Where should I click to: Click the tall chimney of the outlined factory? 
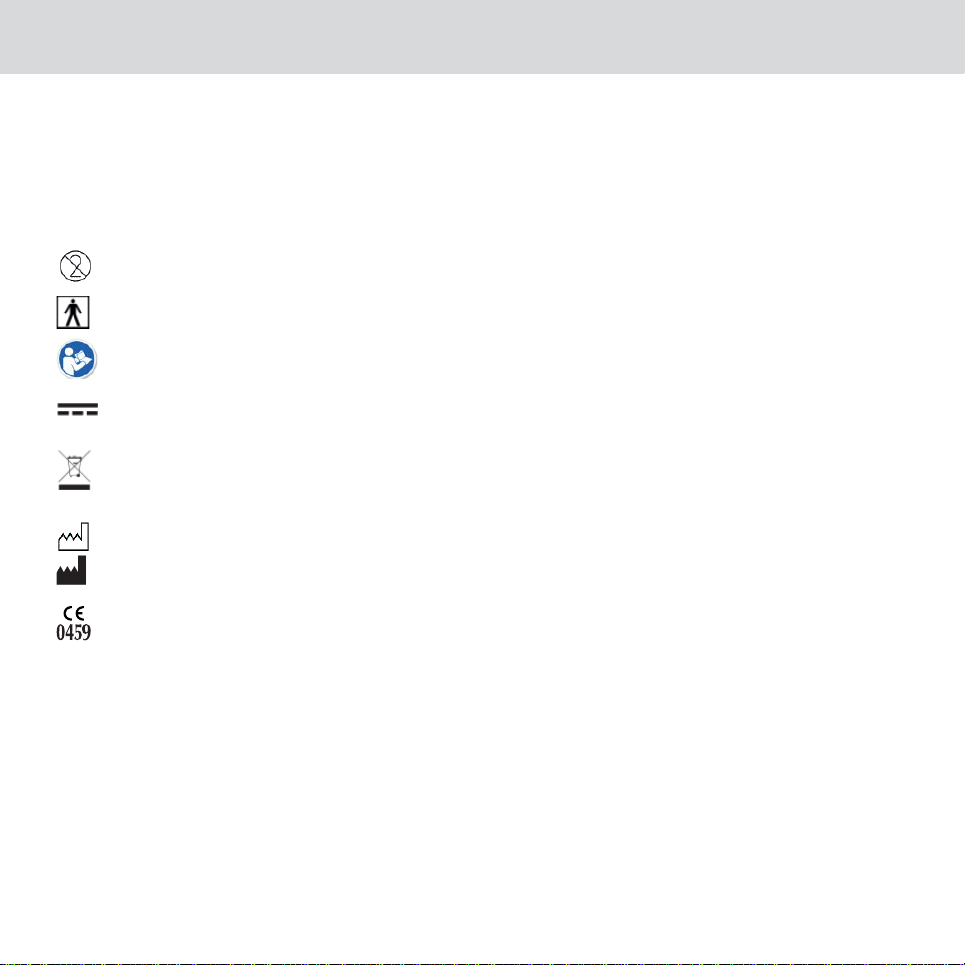85,537
